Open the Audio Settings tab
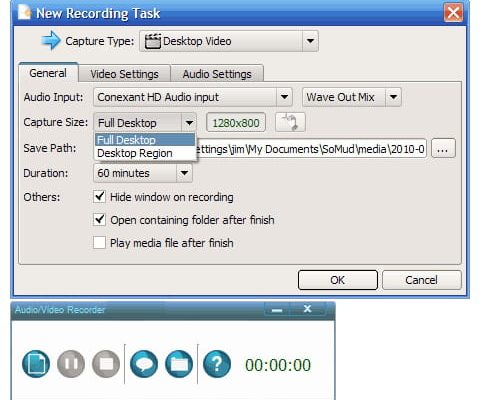 click(217, 74)
